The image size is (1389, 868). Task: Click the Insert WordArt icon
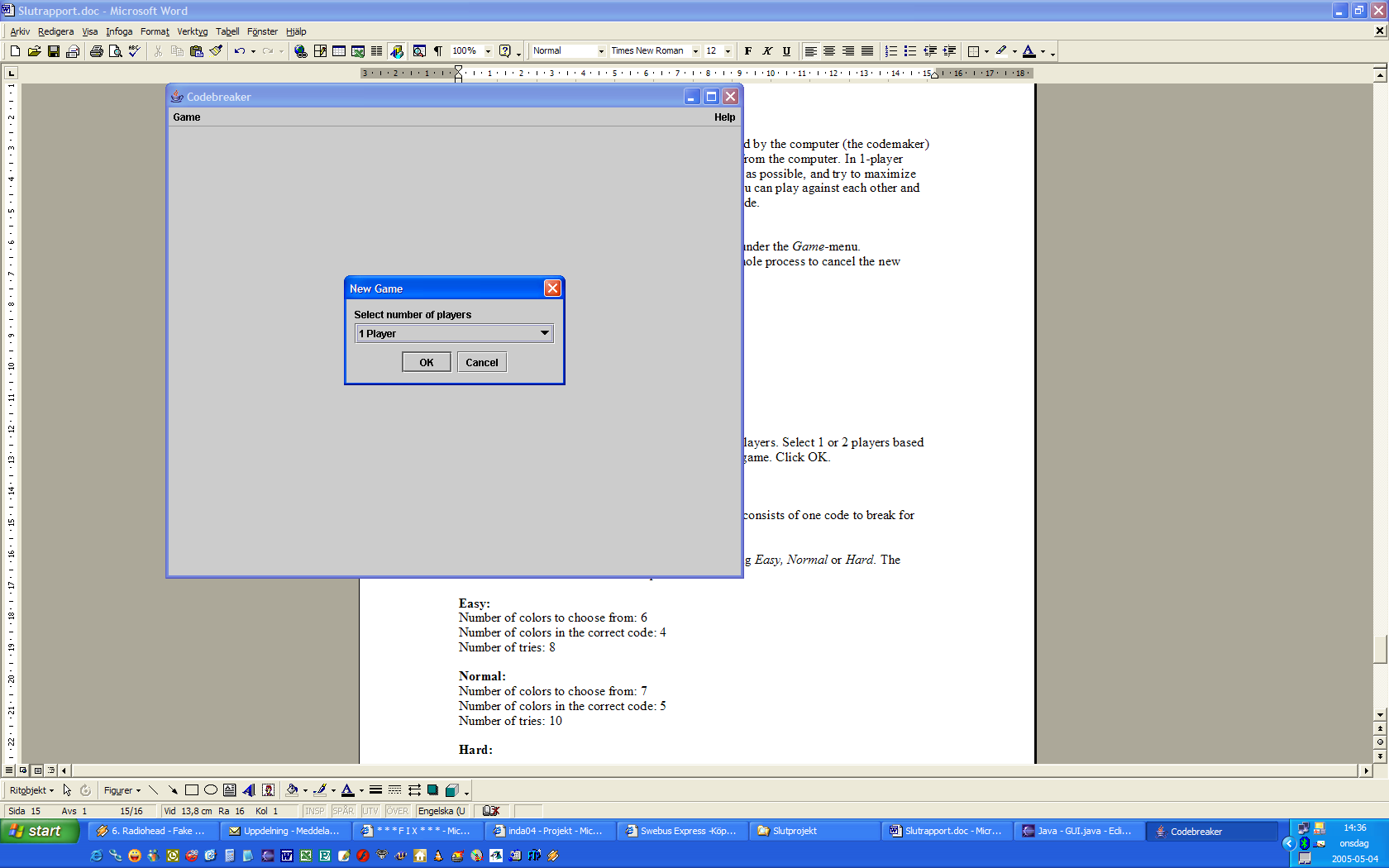click(249, 790)
